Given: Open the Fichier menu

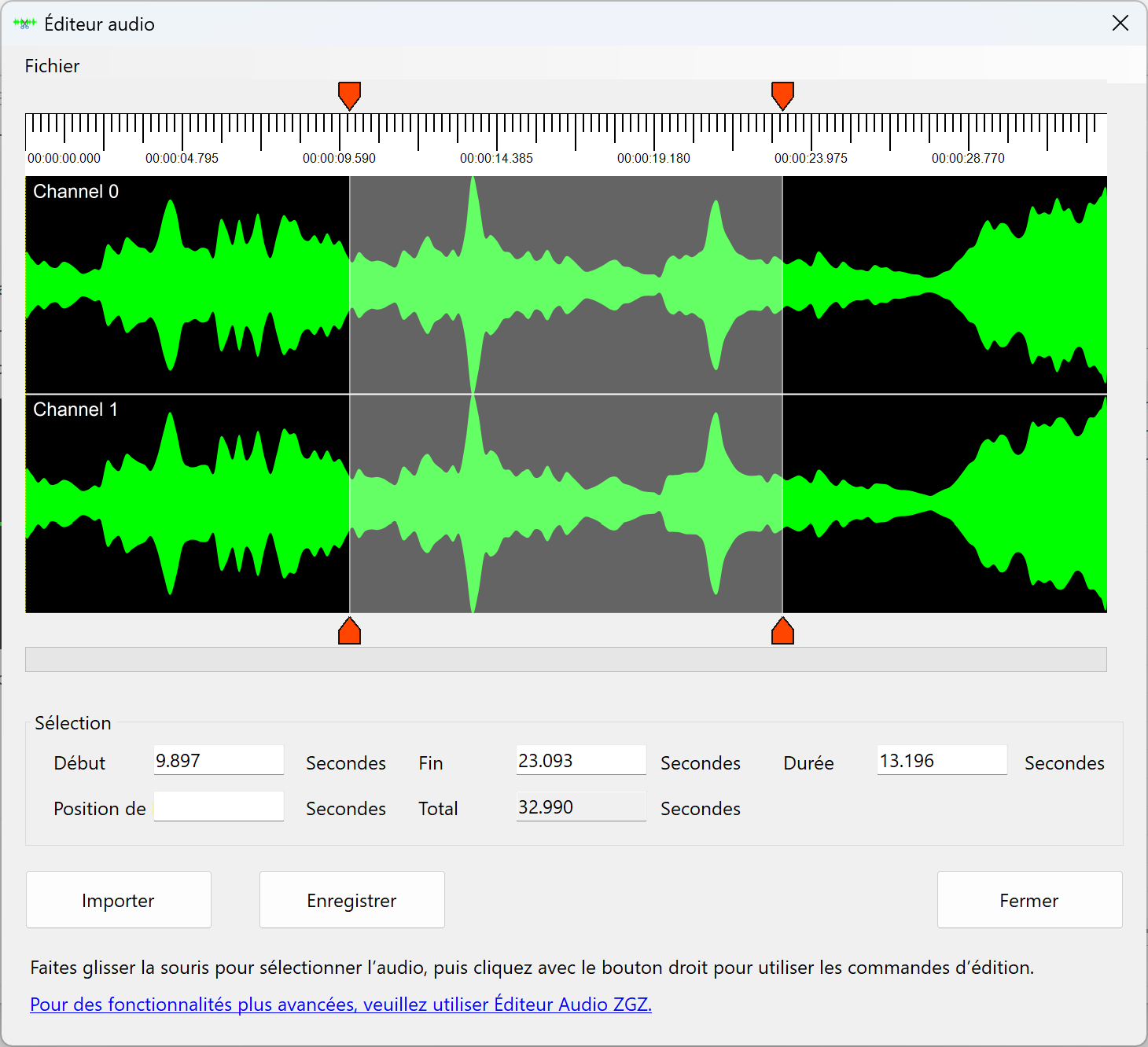Looking at the screenshot, I should 52,66.
